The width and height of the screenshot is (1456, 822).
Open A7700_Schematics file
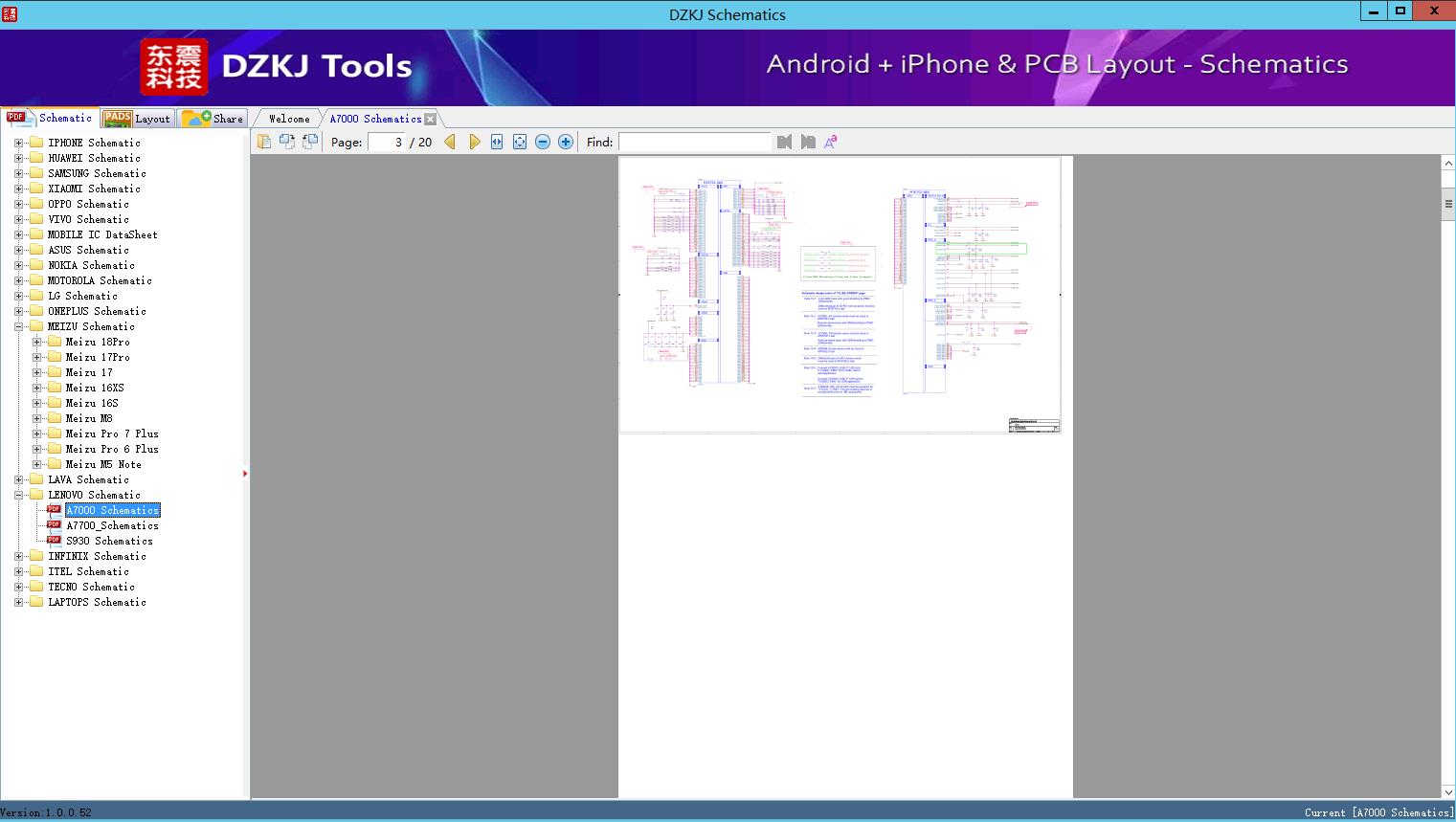112,525
